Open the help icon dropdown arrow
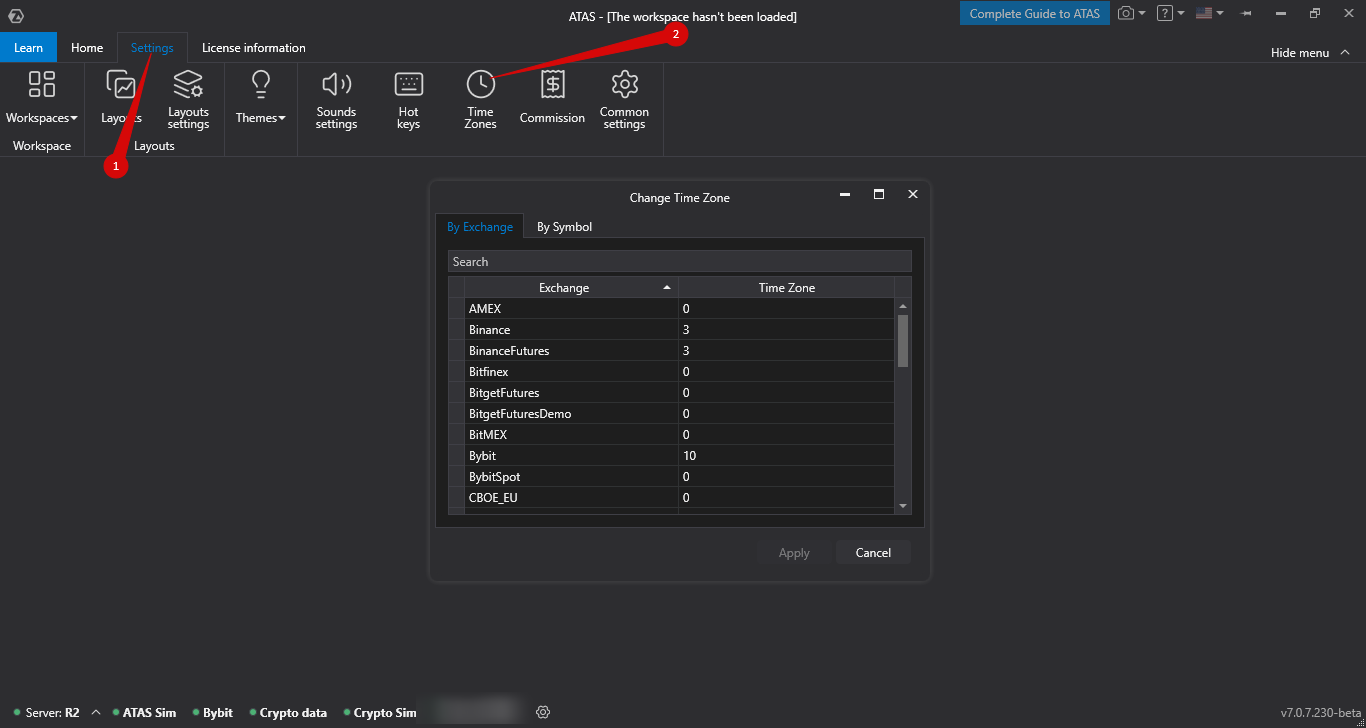1366x728 pixels. (x=1181, y=13)
